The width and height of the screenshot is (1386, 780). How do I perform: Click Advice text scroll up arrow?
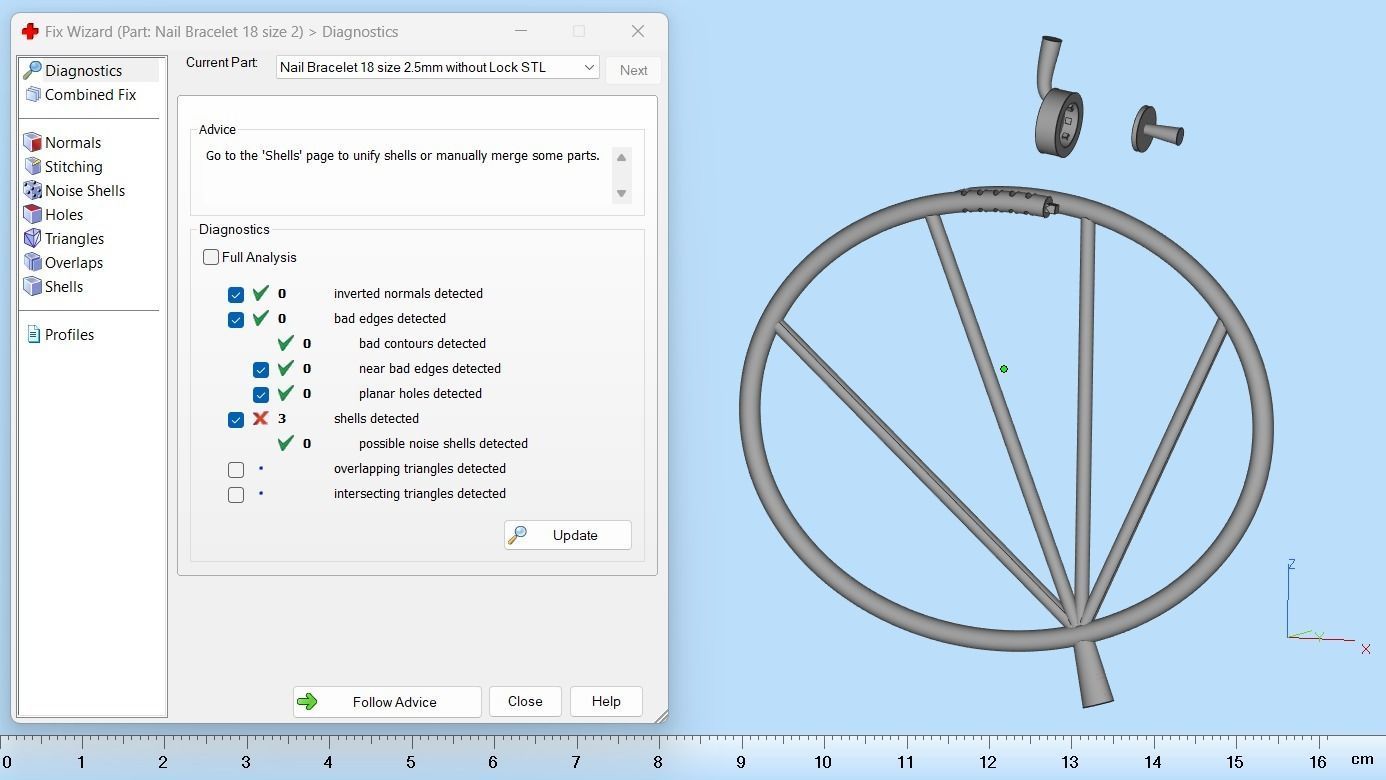coord(621,158)
